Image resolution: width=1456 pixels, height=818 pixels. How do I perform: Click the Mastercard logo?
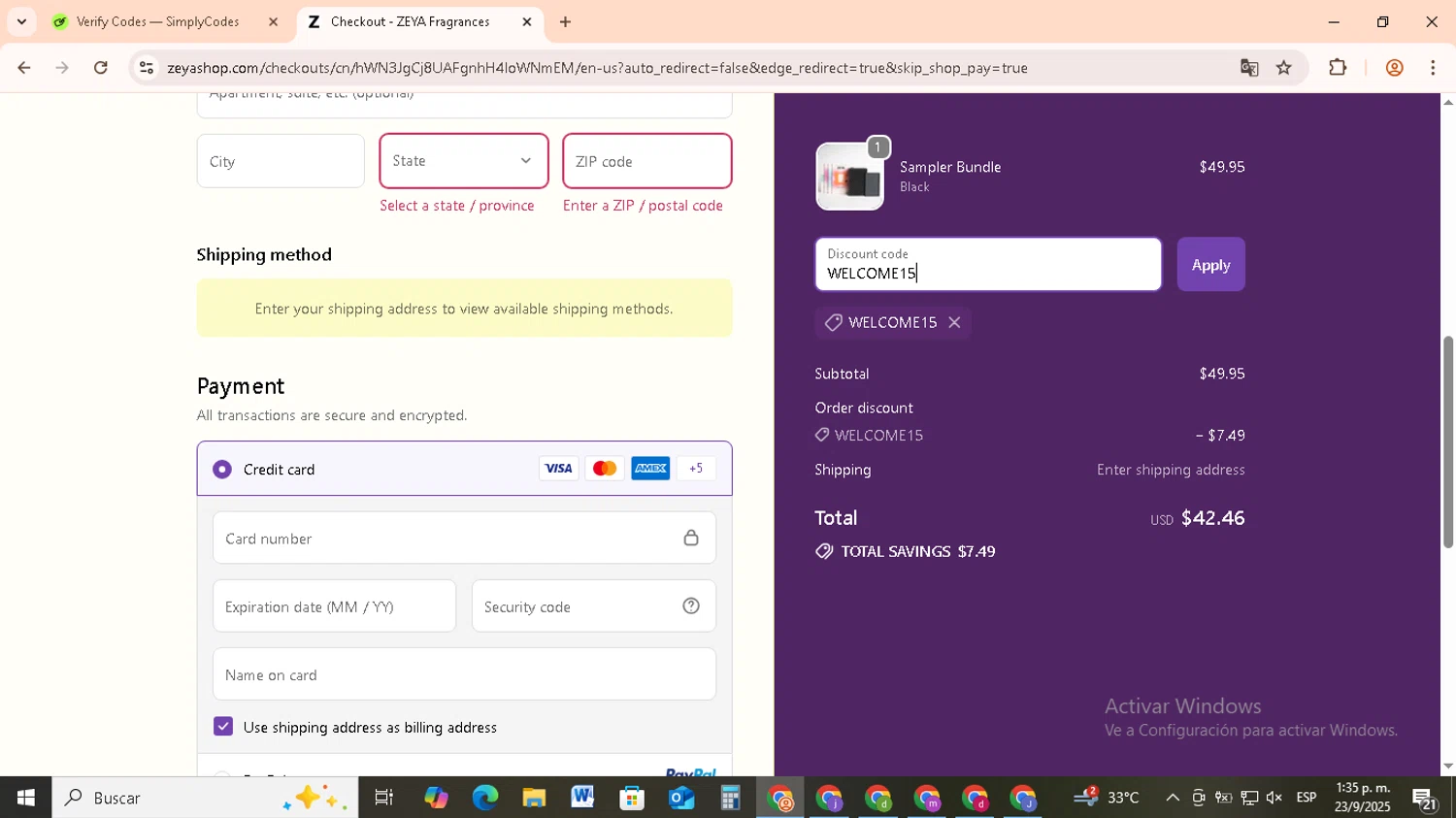pyautogui.click(x=605, y=469)
